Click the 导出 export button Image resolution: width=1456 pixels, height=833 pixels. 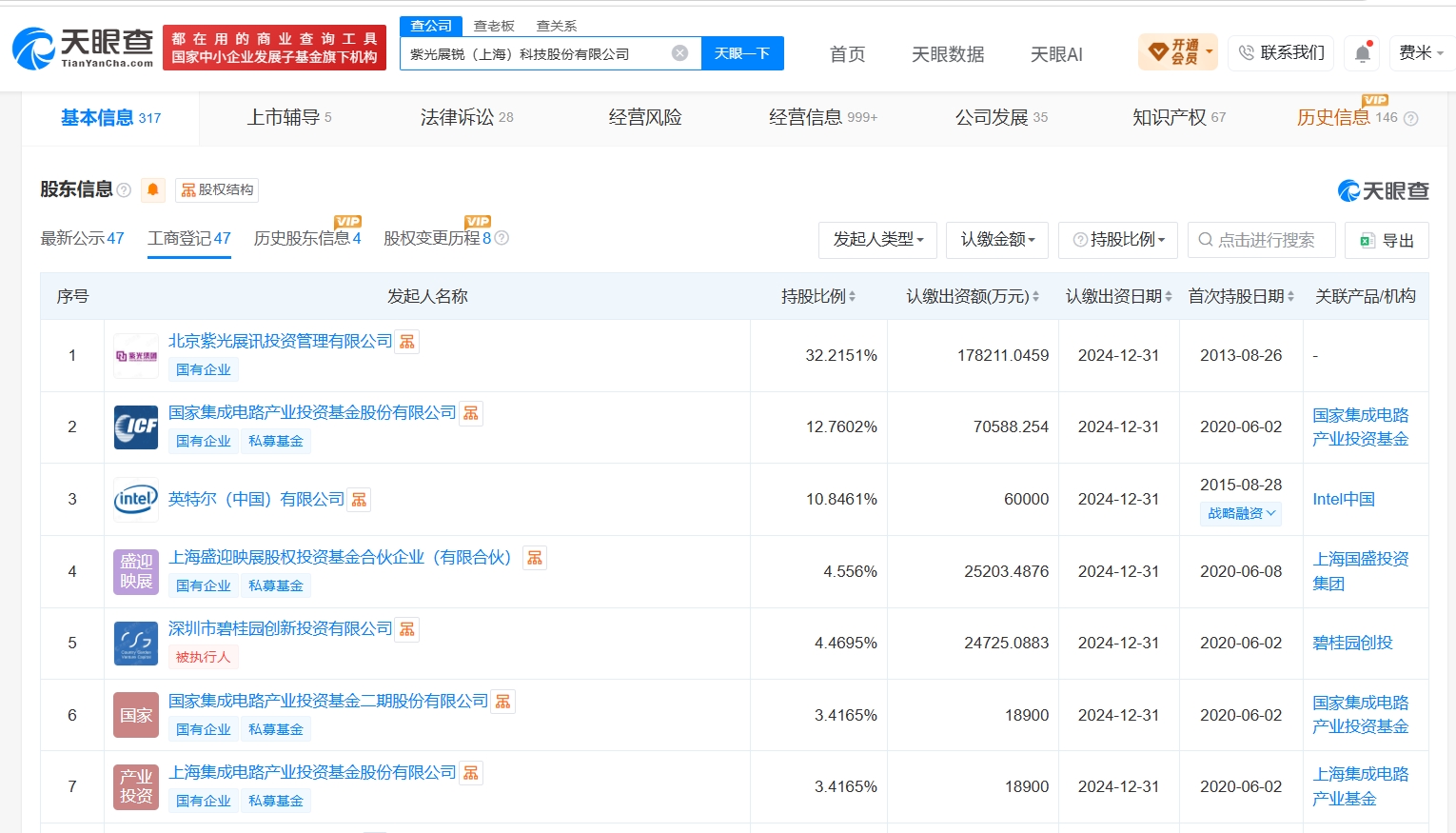1387,240
